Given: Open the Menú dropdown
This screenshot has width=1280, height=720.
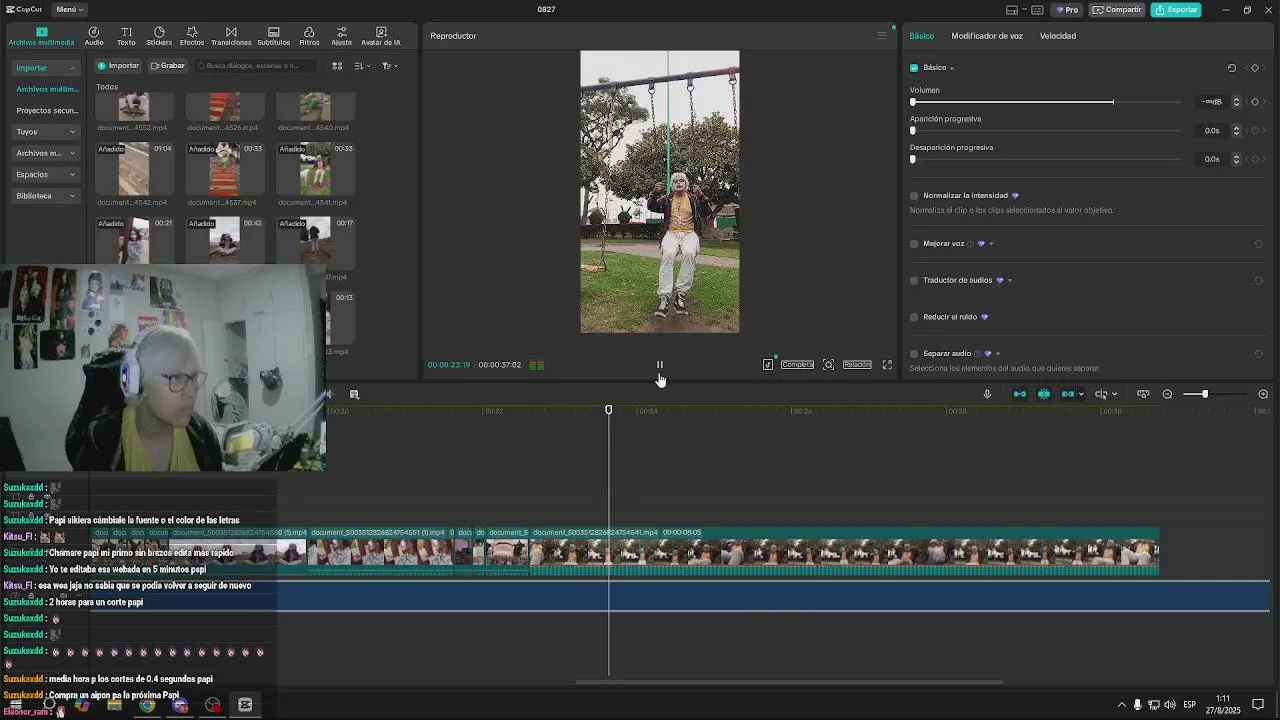Looking at the screenshot, I should click(68, 10).
